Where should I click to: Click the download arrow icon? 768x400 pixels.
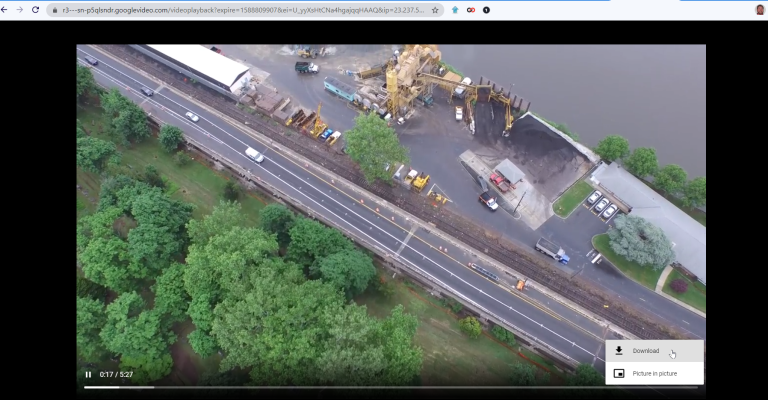click(x=619, y=351)
